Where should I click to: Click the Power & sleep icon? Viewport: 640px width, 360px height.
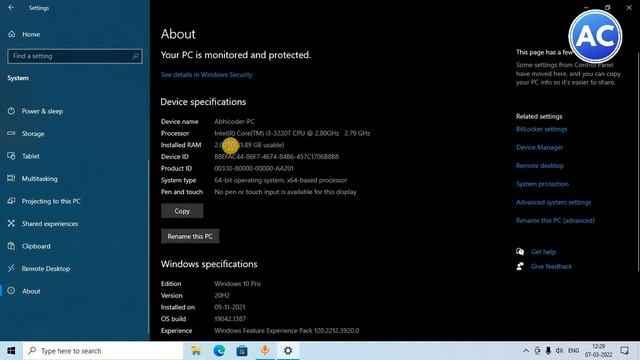(x=11, y=111)
